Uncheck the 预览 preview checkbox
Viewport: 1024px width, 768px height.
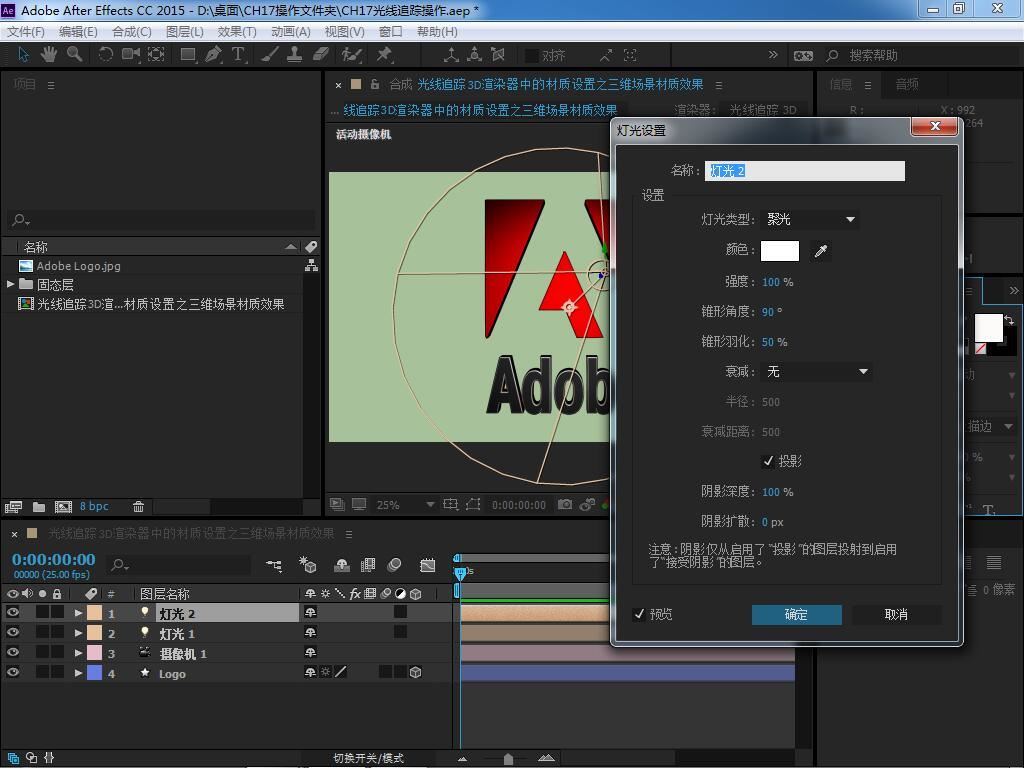click(639, 615)
